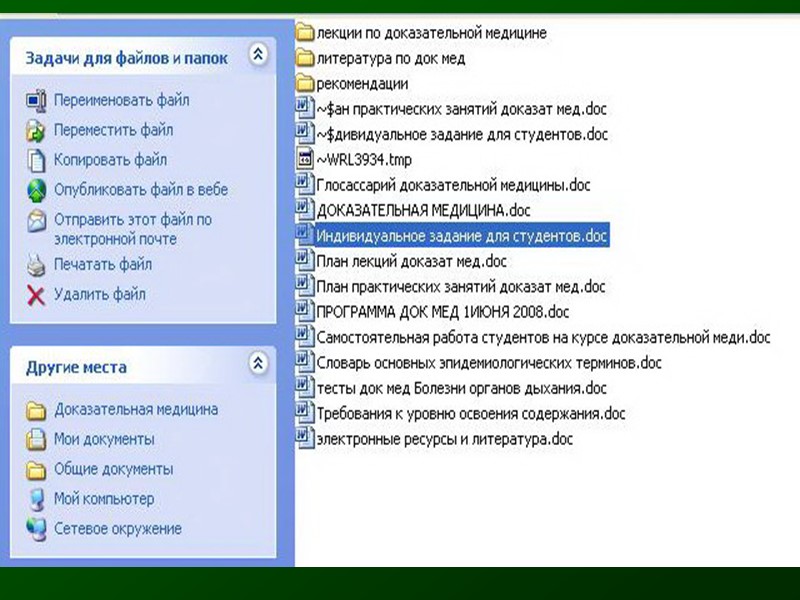800x600 pixels.
Task: Select тесты док мед Болезни органов дыхания.doc
Action: pyautogui.click(x=462, y=388)
